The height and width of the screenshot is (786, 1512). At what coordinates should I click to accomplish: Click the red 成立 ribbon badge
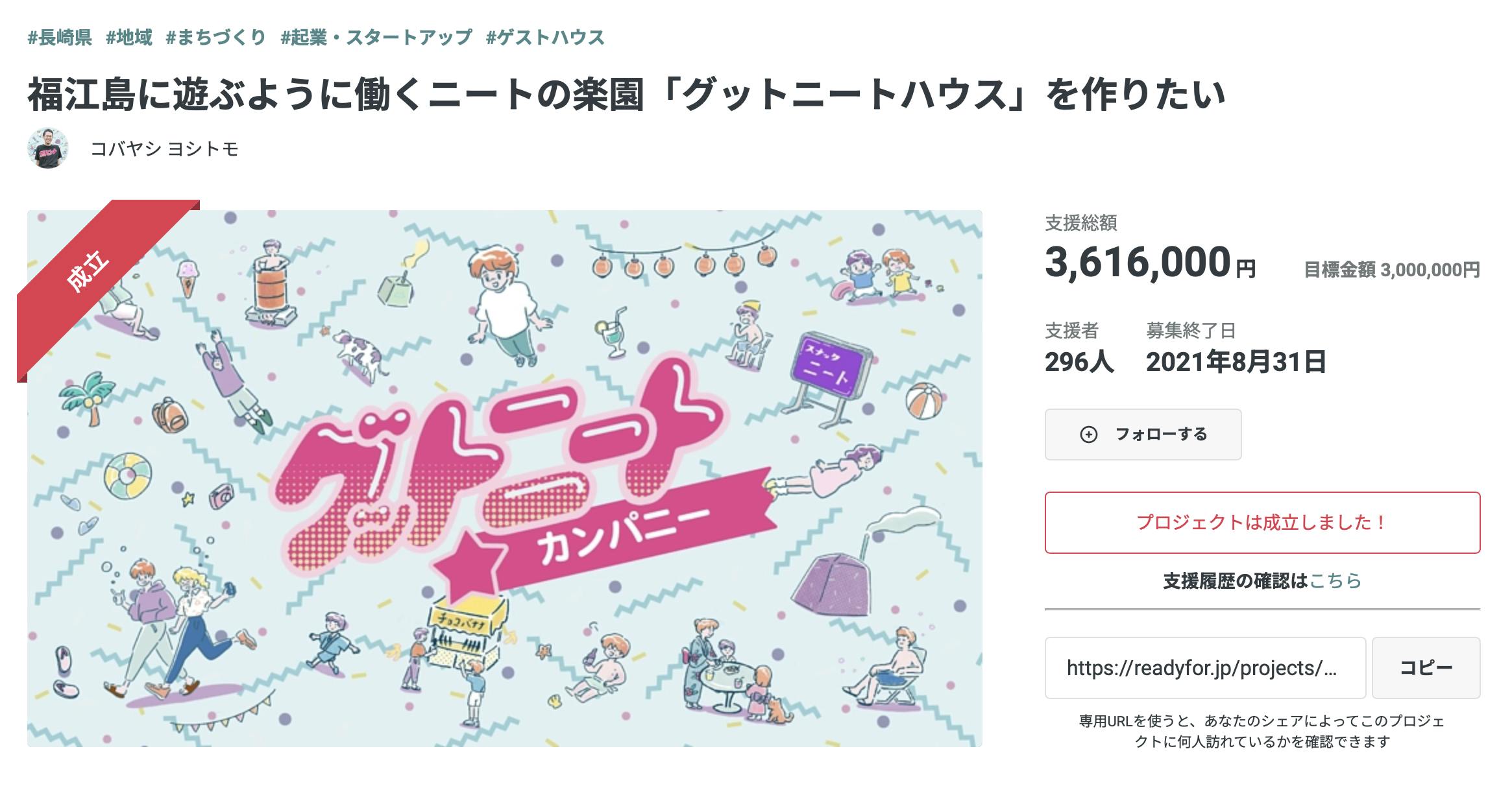[x=88, y=270]
